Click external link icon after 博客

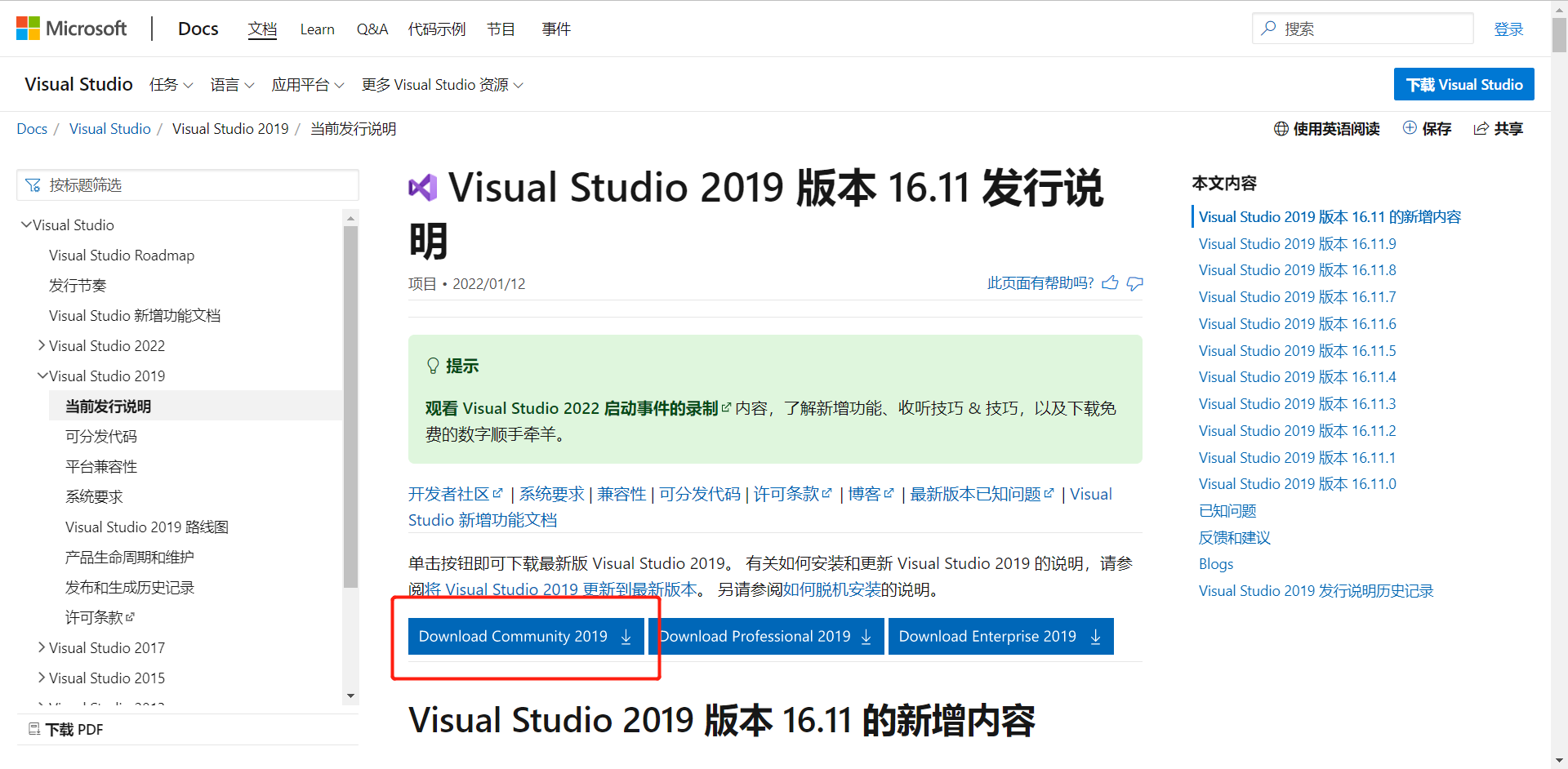[889, 493]
